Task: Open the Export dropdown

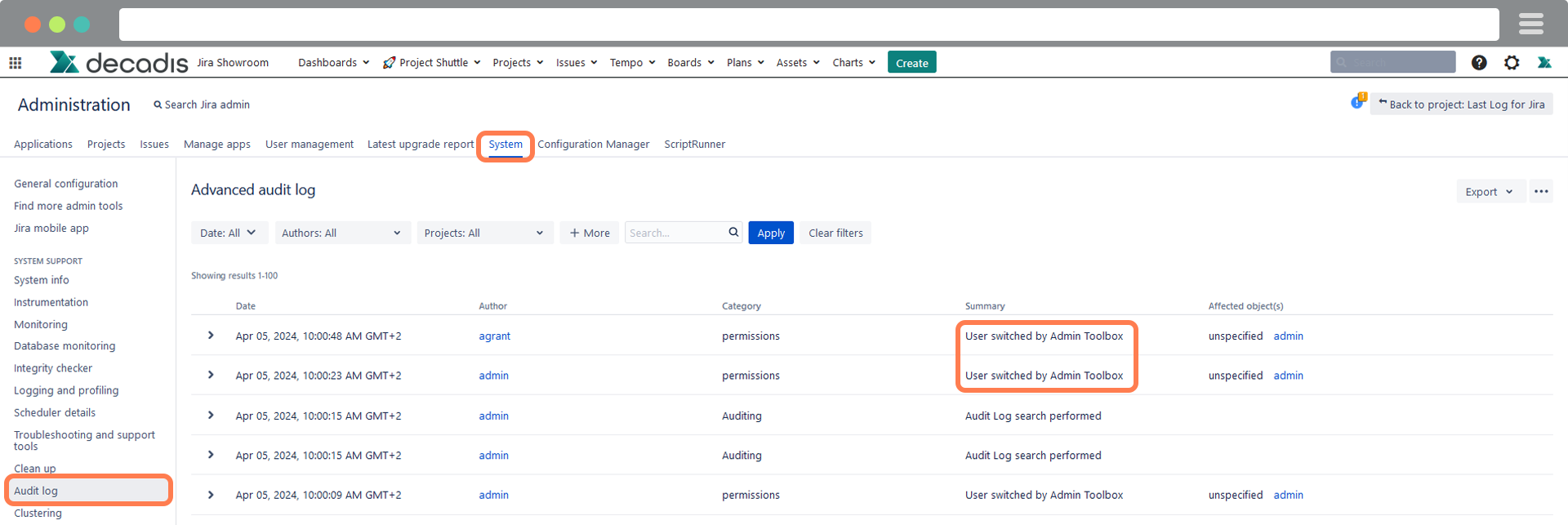Action: pyautogui.click(x=1489, y=192)
